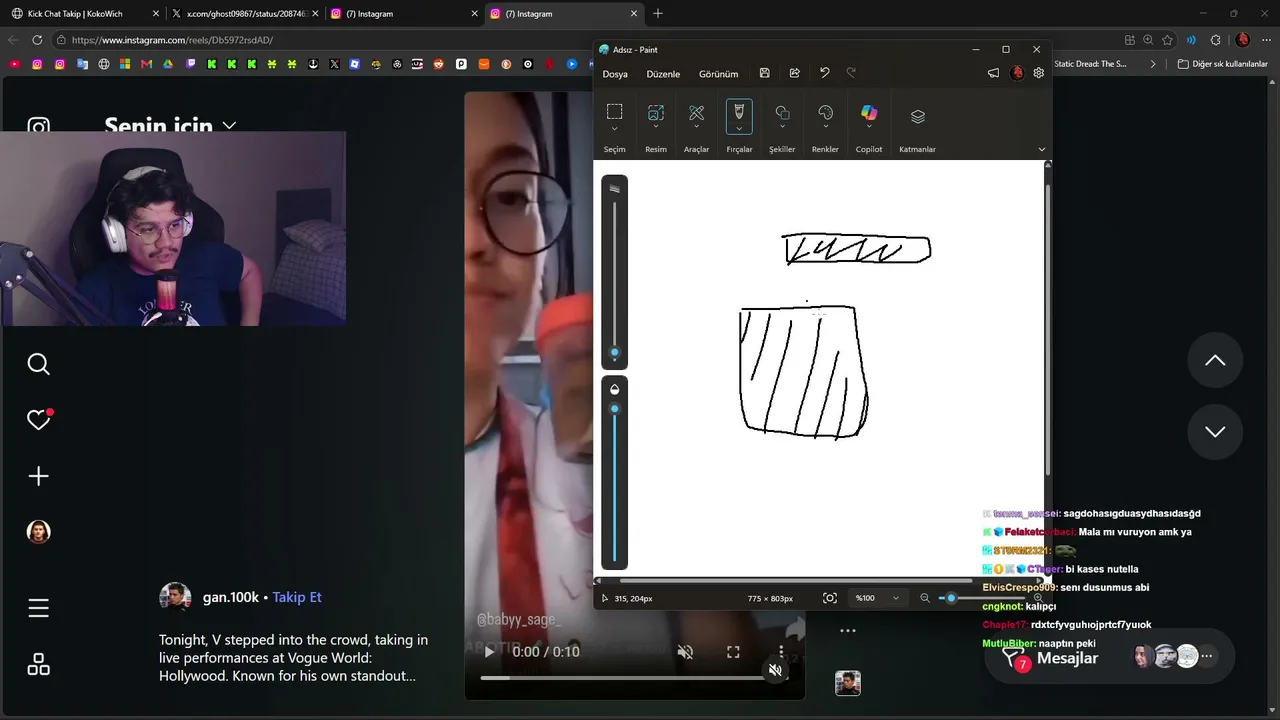Click the browser address bar URL
Image resolution: width=1280 pixels, height=720 pixels.
(x=172, y=40)
